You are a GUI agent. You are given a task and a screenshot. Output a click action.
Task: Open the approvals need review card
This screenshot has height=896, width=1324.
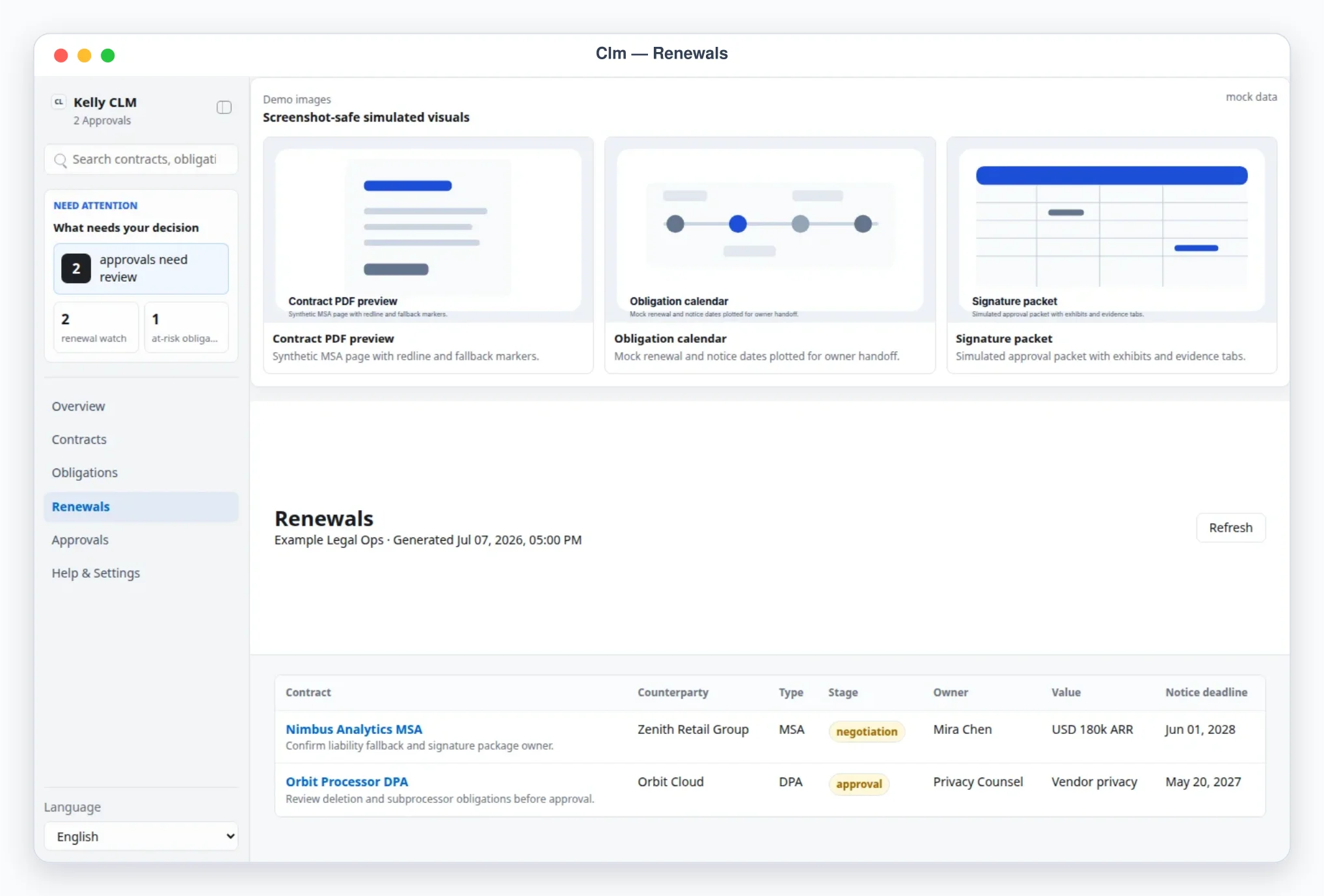pos(141,269)
